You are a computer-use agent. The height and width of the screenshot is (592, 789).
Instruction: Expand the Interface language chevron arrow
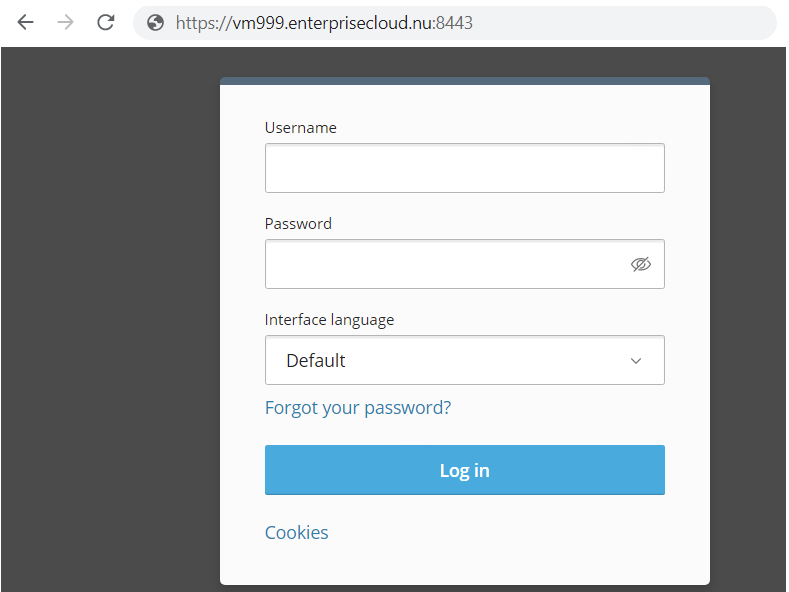coord(636,361)
